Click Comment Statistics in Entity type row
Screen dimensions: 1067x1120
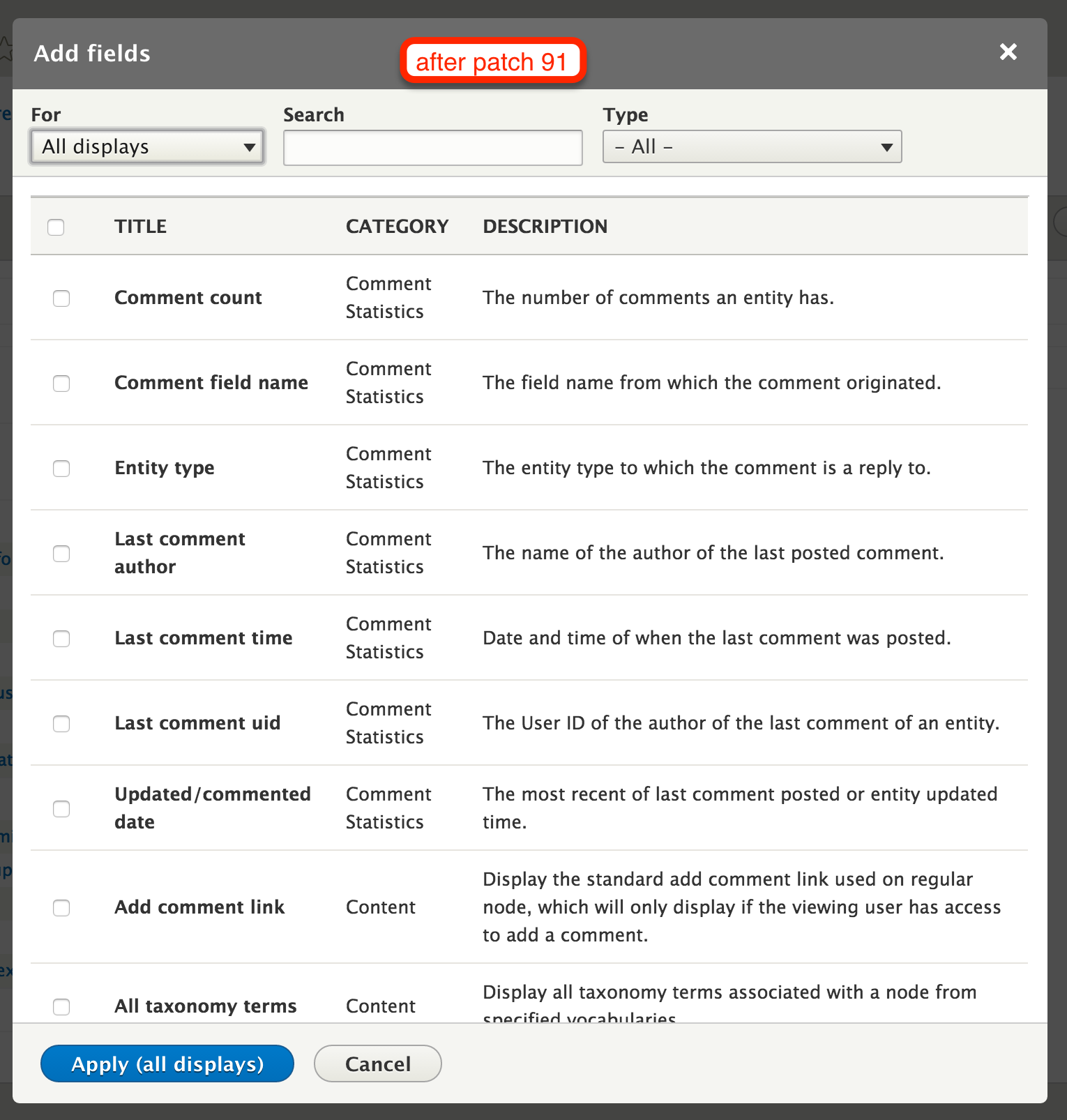[x=388, y=468]
